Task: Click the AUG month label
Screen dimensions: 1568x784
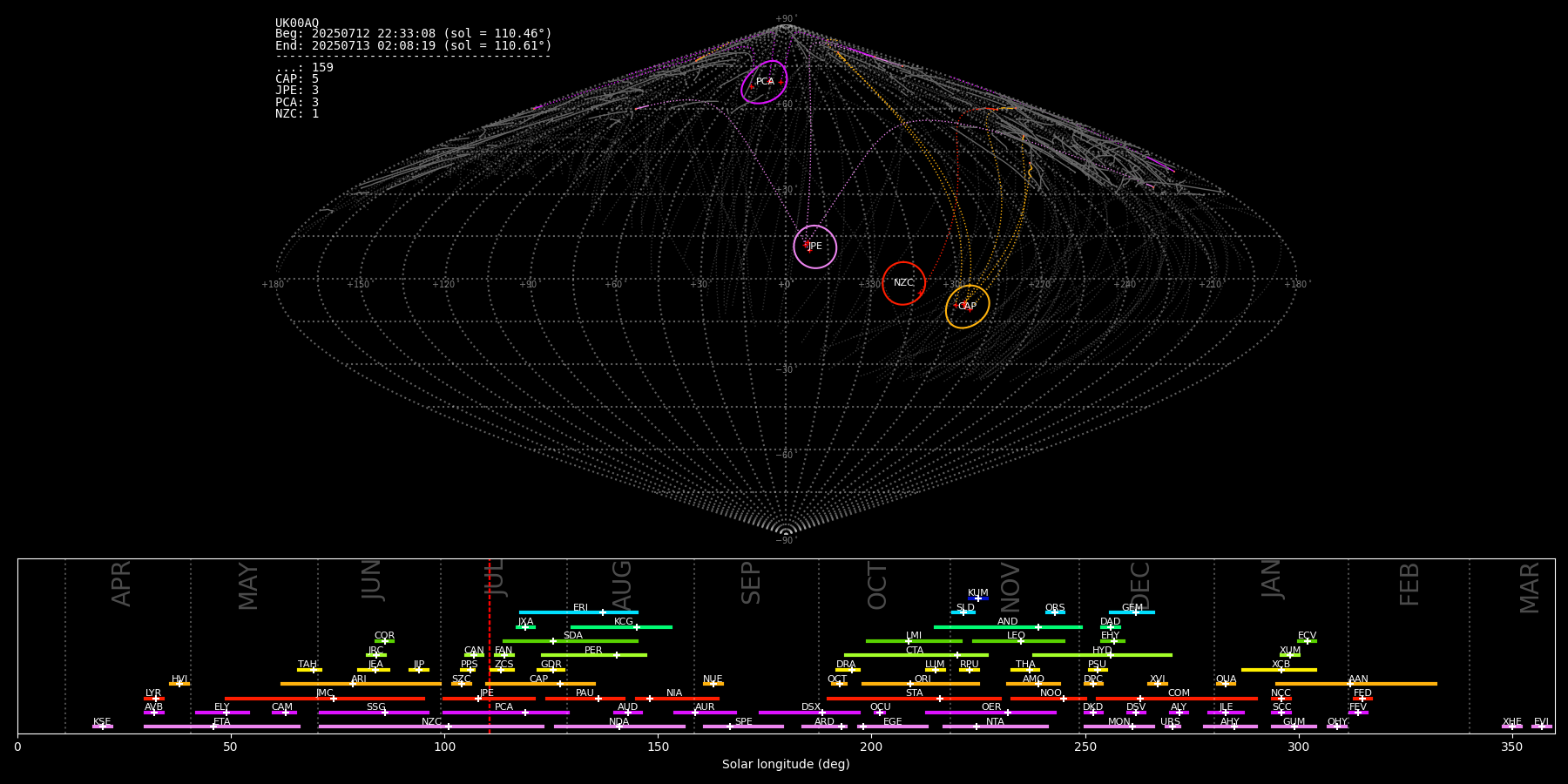Action: (622, 585)
